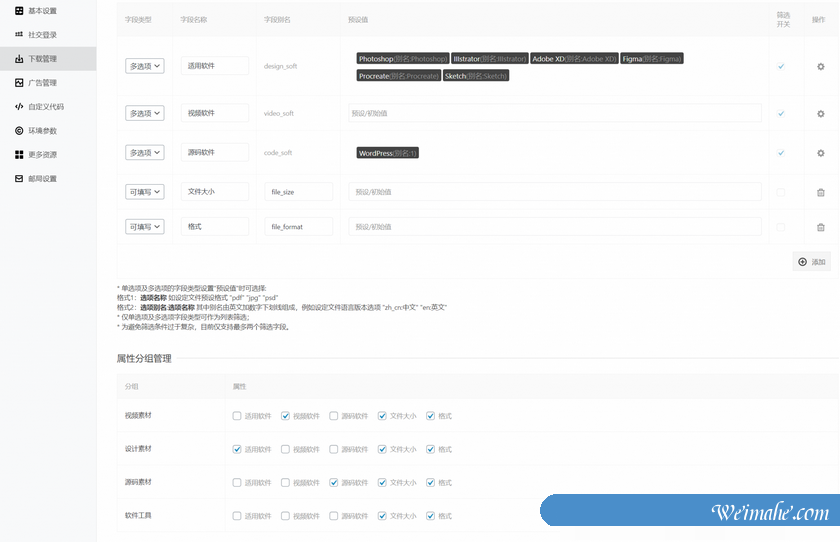This screenshot has width=840, height=542.
Task: Go to 环境参数 menu item
Action: point(42,131)
